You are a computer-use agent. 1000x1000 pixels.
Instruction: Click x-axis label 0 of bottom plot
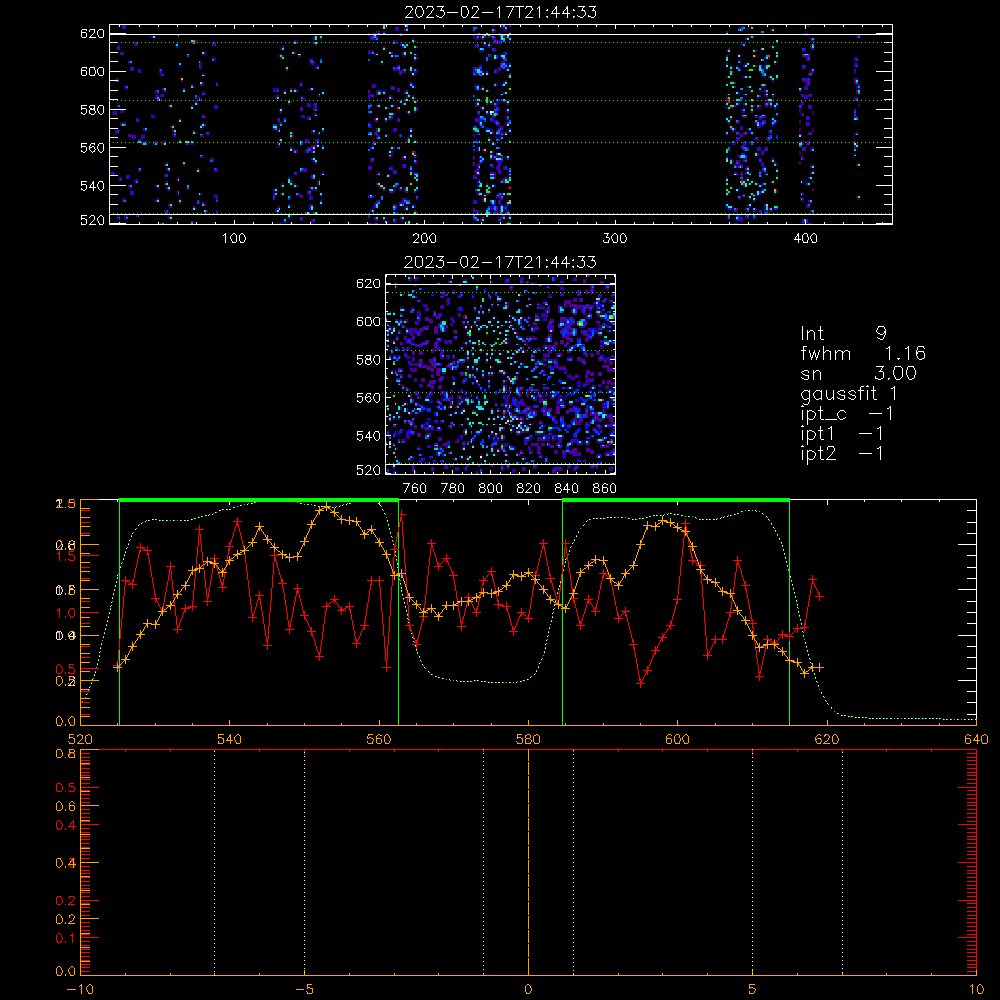point(528,989)
